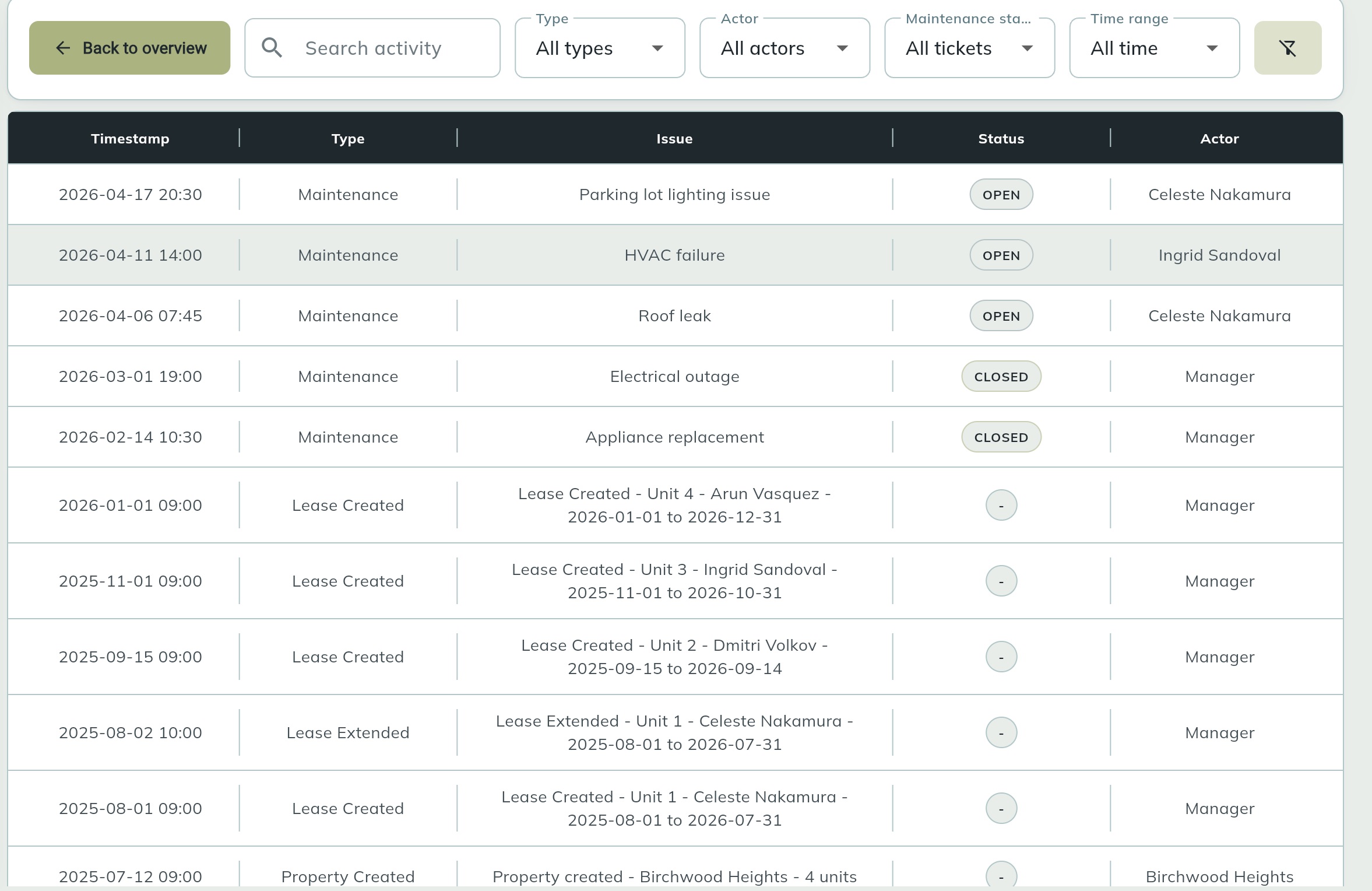Click dash status badge in Unit 4 row
Screen dimensions: 1372x891
1001,506
